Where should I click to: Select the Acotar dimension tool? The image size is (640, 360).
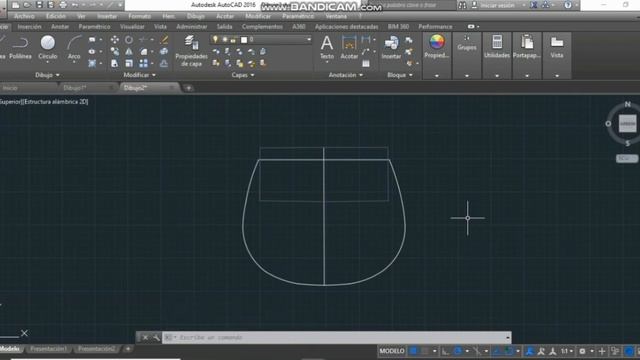349,47
